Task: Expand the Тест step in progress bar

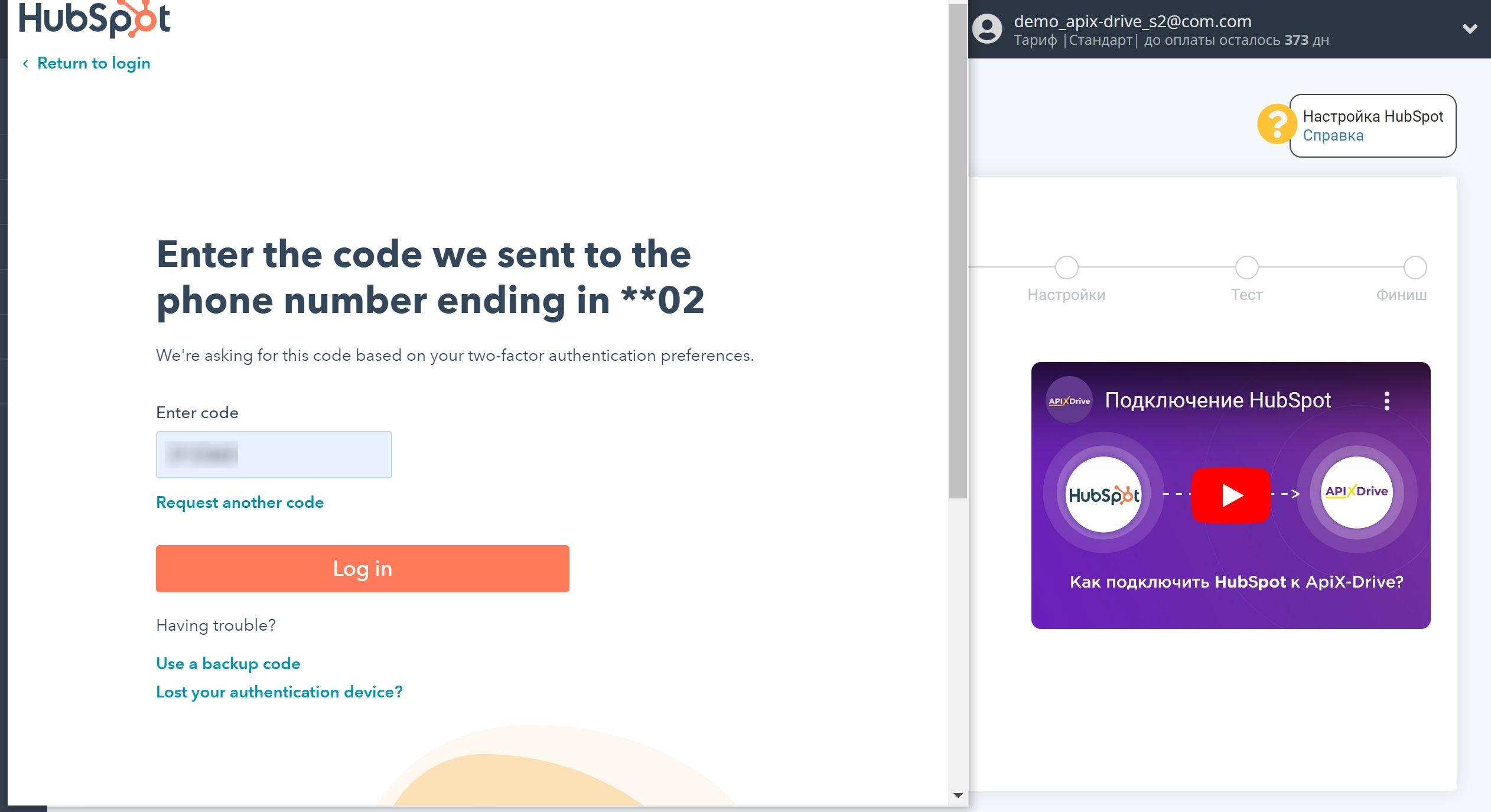Action: pos(1247,267)
